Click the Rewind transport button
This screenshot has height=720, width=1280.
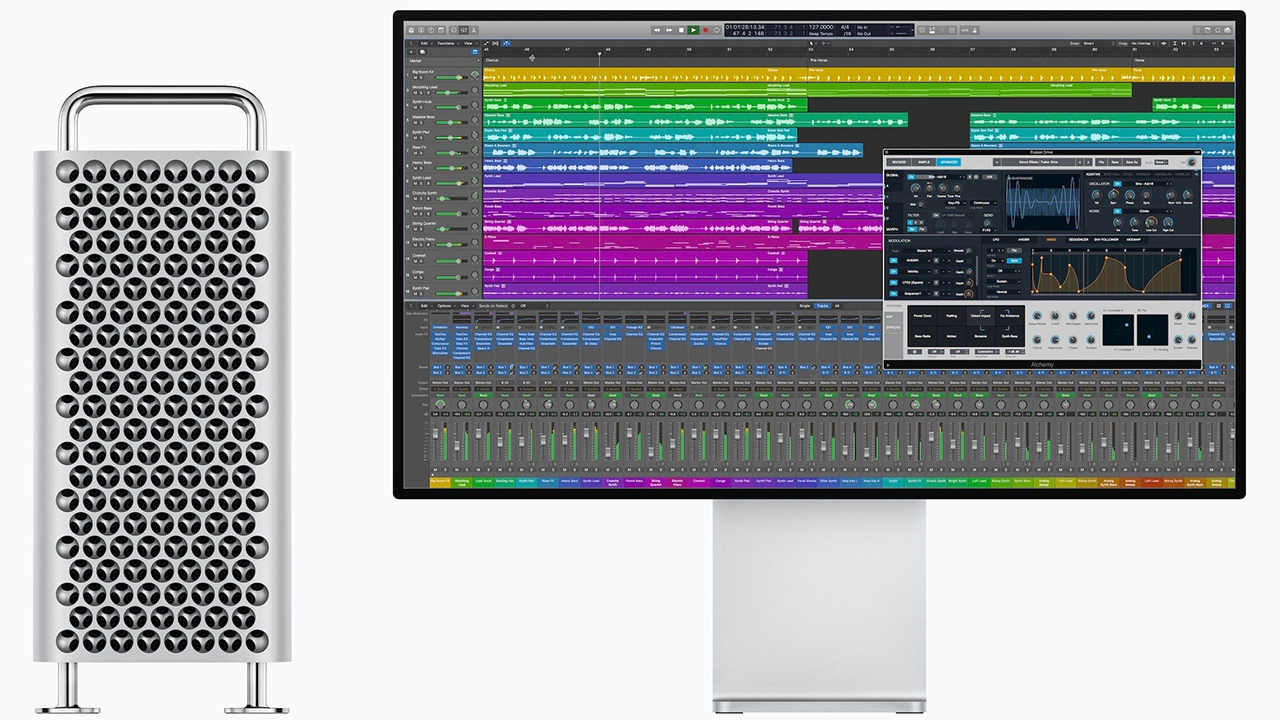coord(657,30)
